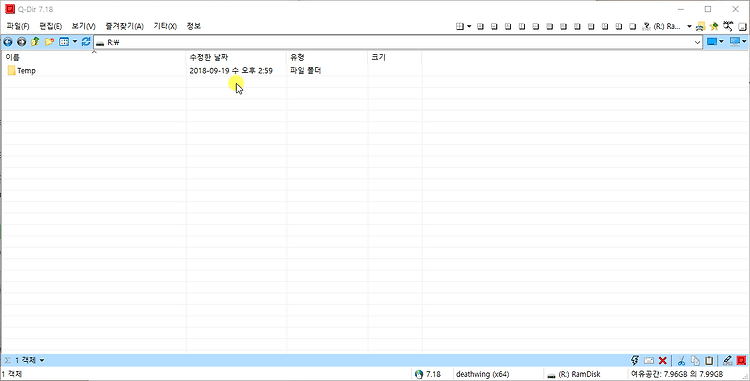Click the R:\ address bar field
Image resolution: width=750 pixels, height=381 pixels.
tap(397, 42)
